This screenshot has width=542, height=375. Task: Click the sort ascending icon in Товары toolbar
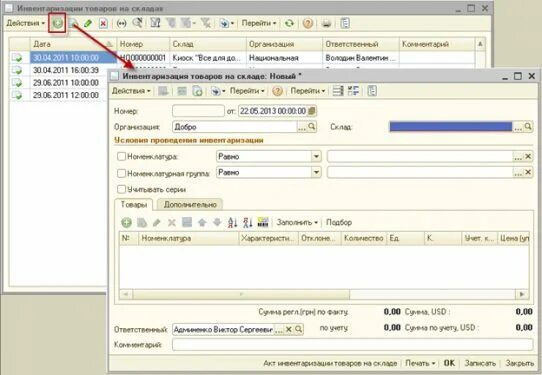[233, 223]
